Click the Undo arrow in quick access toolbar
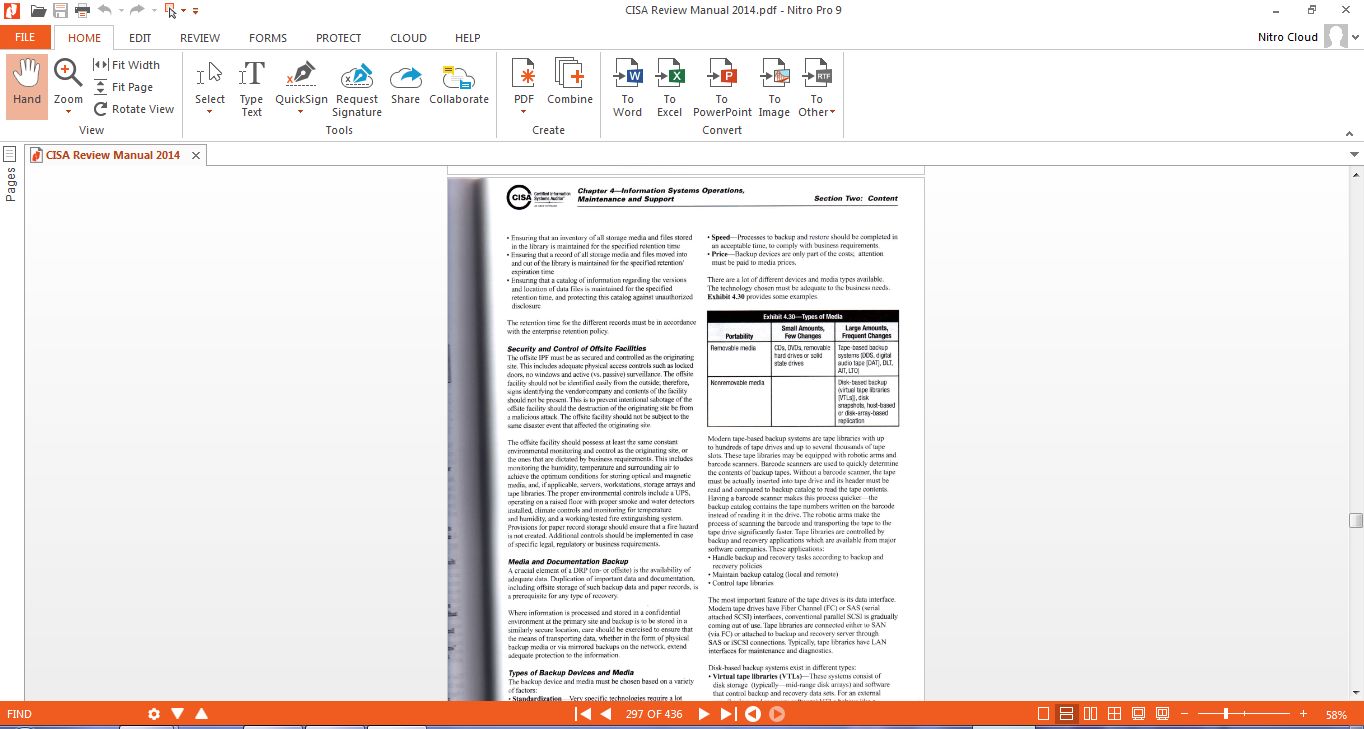This screenshot has height=729, width=1364. (x=103, y=10)
